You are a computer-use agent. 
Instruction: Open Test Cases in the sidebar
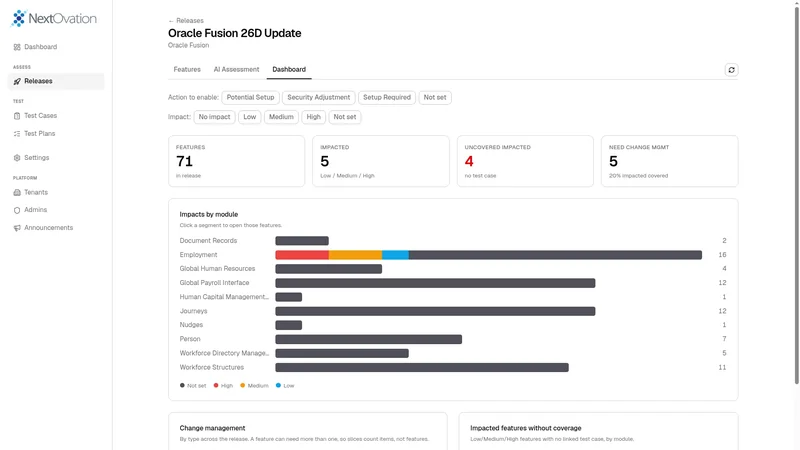[x=56, y=116]
